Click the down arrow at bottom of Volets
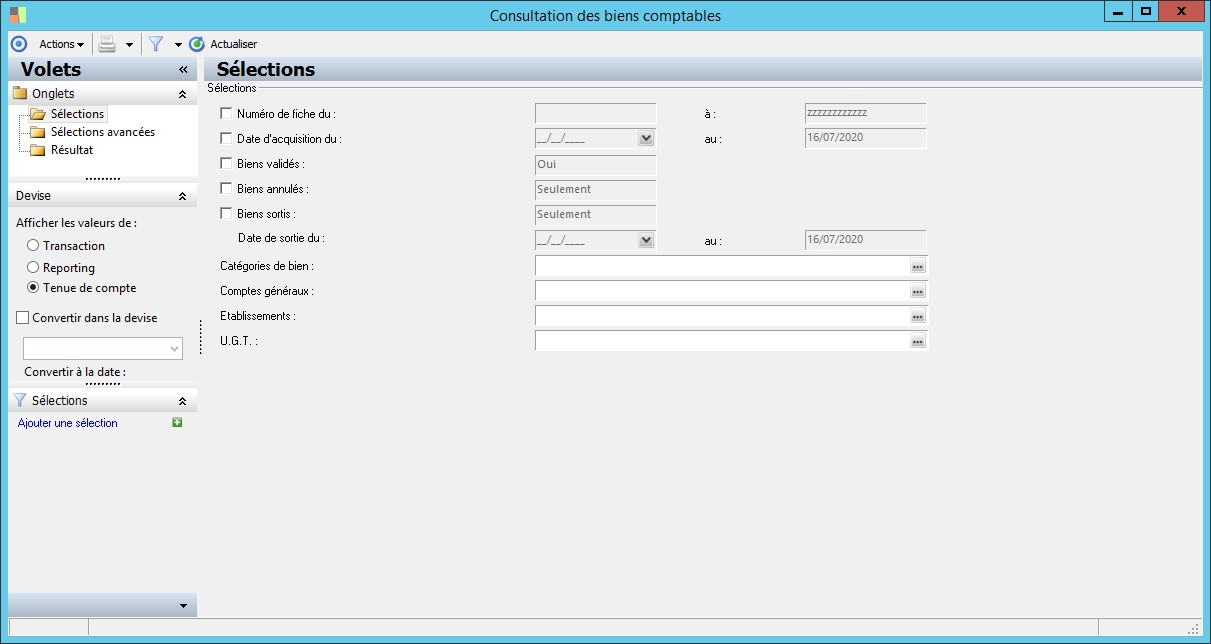This screenshot has height=644, width=1211. [x=183, y=606]
